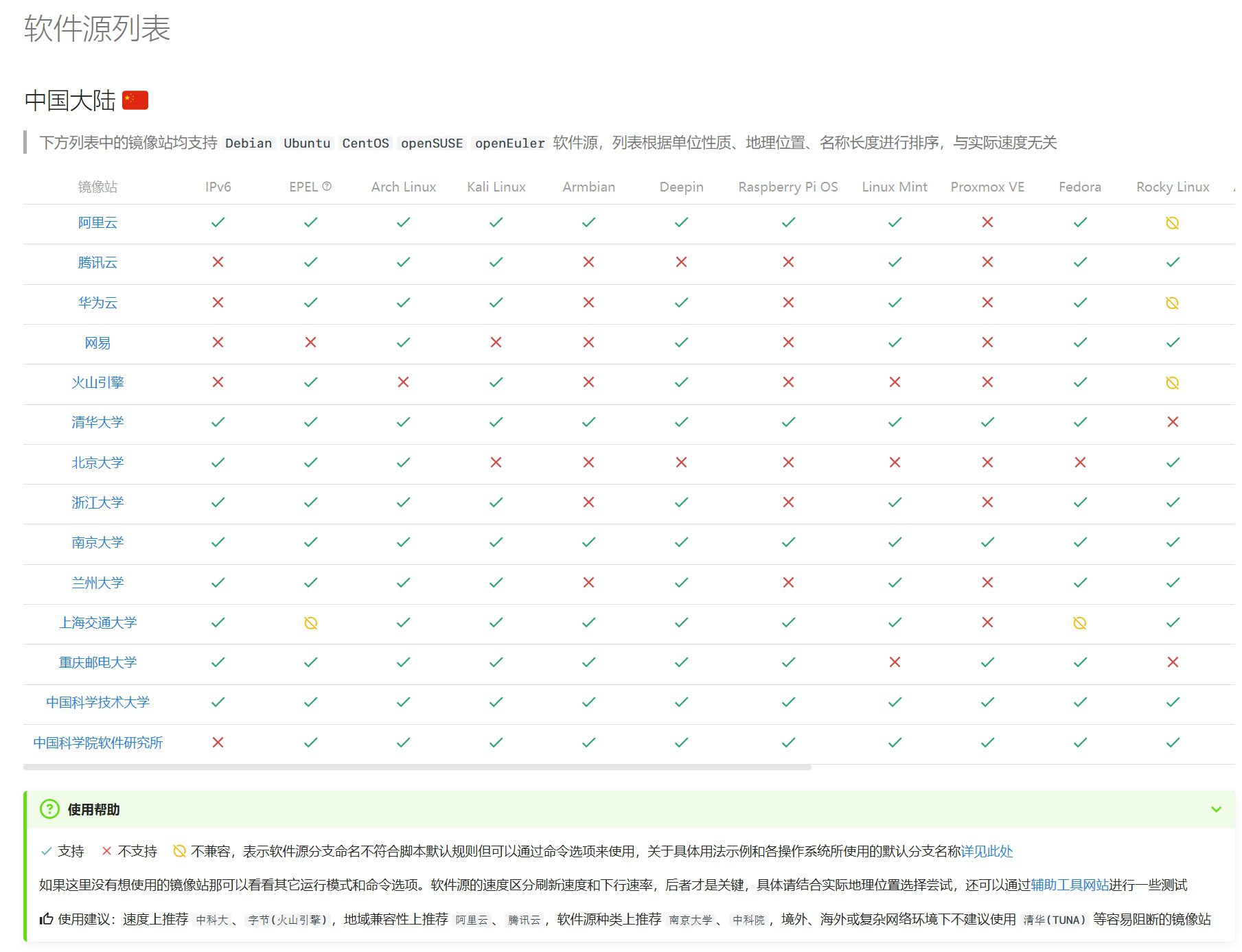
Task: Click the 详见此处 link in help text
Action: [x=987, y=852]
